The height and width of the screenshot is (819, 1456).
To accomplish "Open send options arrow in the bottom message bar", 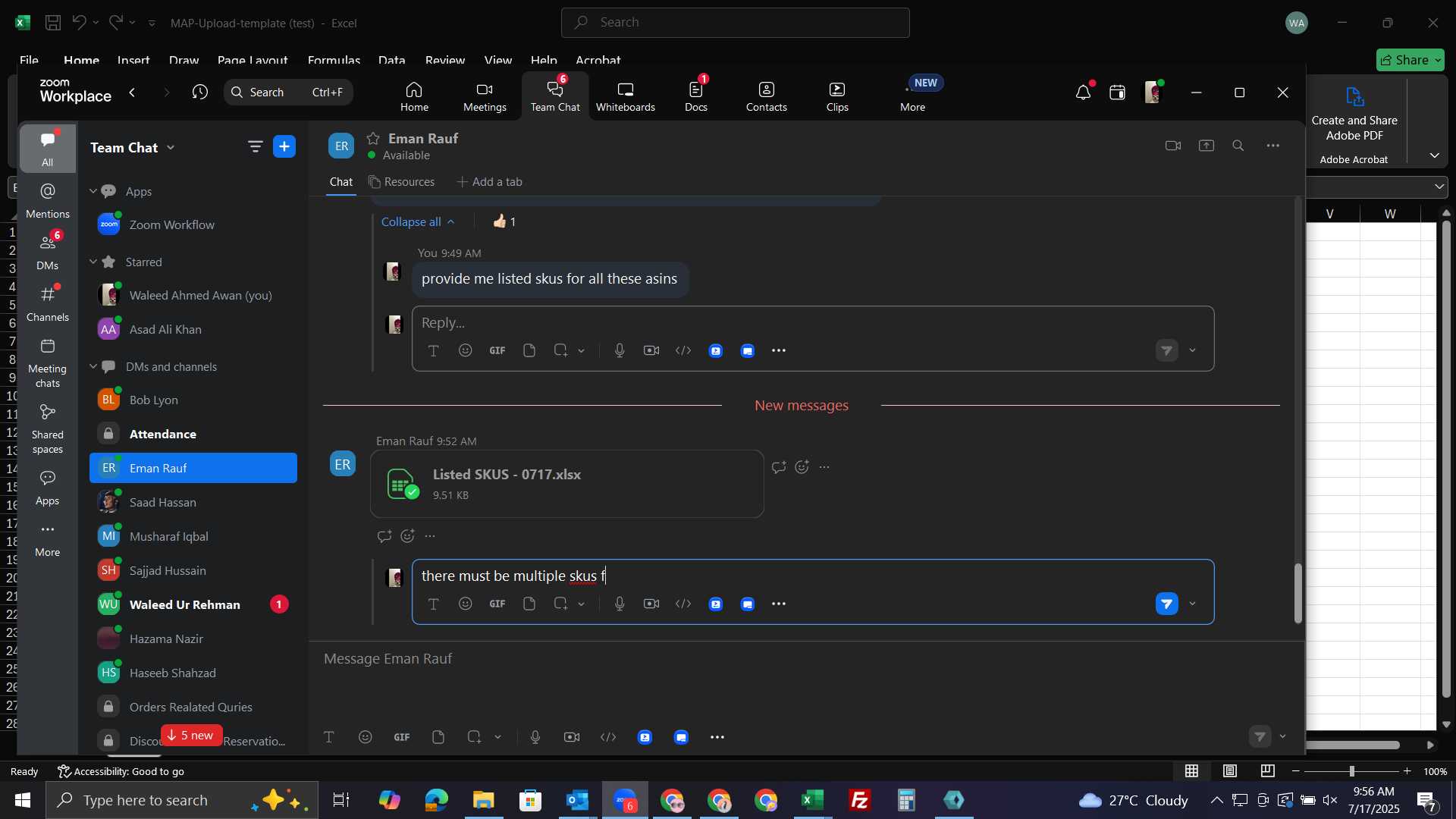I will click(1283, 736).
